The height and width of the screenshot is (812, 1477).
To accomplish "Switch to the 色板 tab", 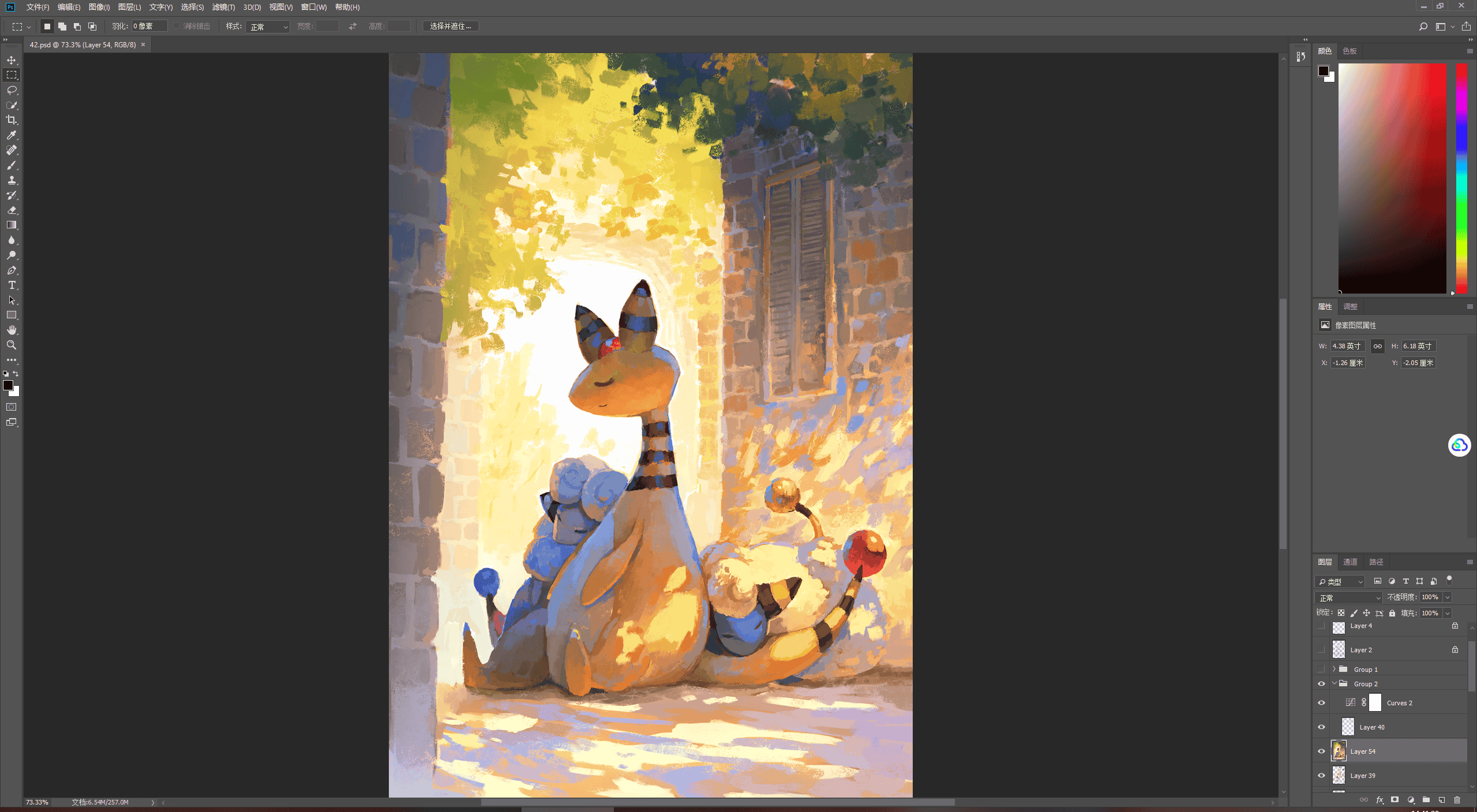I will tap(1349, 51).
